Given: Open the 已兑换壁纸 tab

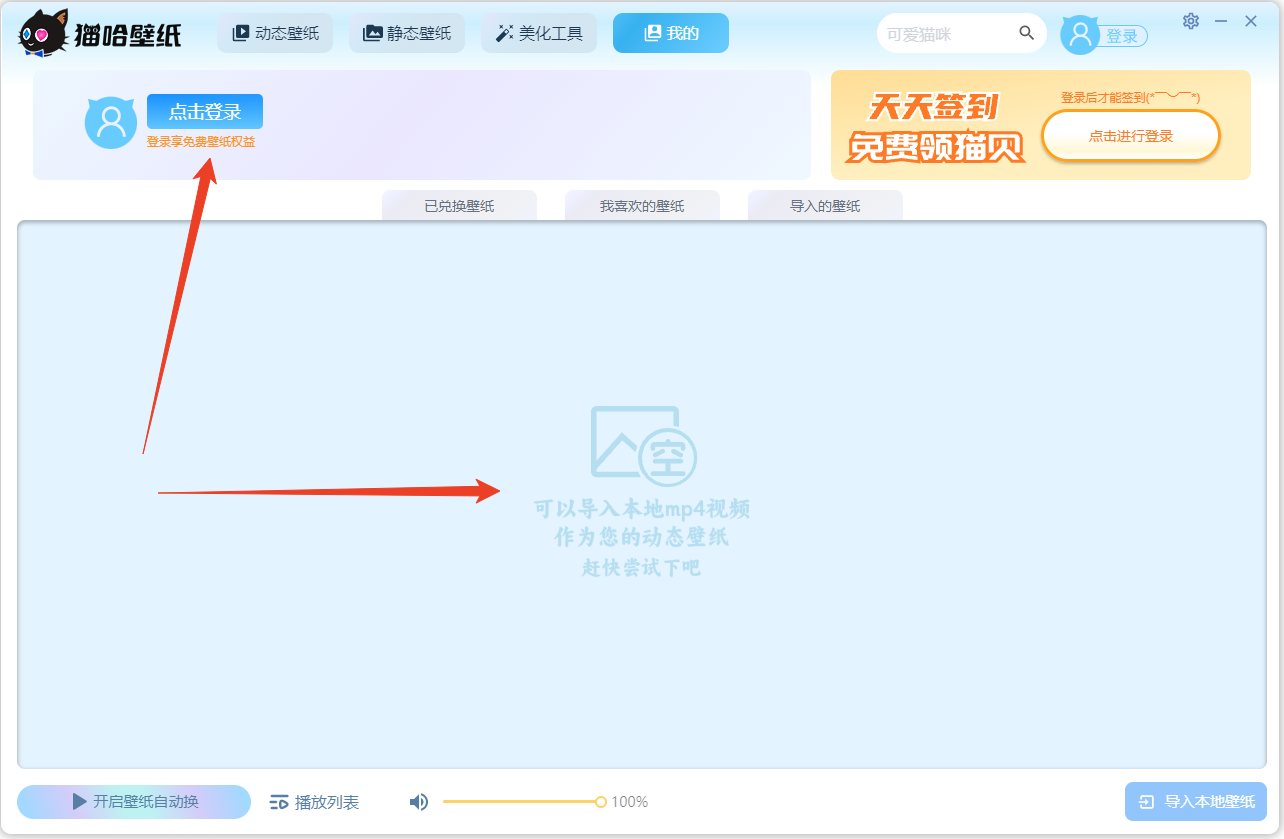Looking at the screenshot, I should [x=459, y=206].
